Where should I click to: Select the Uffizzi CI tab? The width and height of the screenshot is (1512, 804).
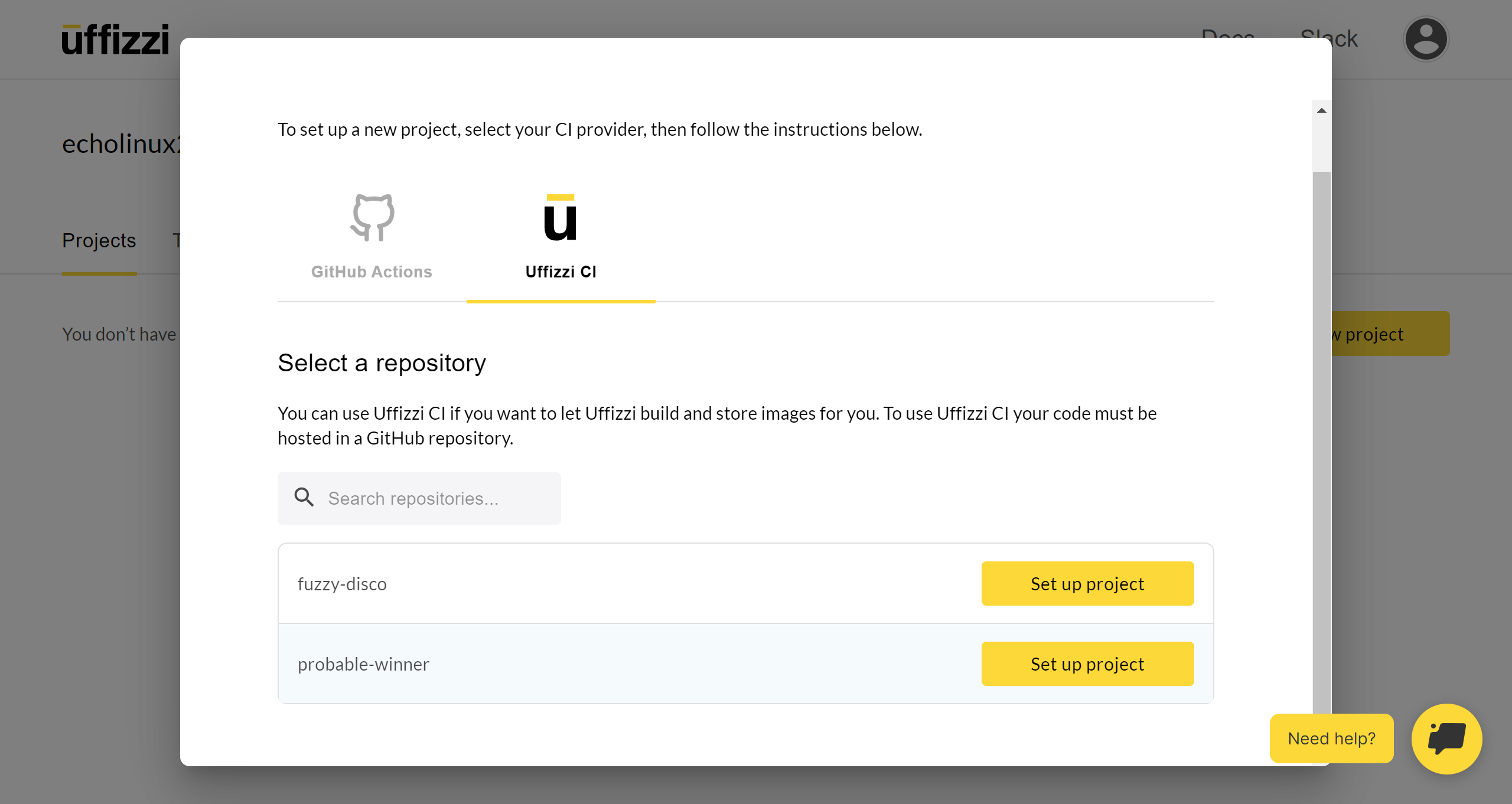tap(561, 271)
